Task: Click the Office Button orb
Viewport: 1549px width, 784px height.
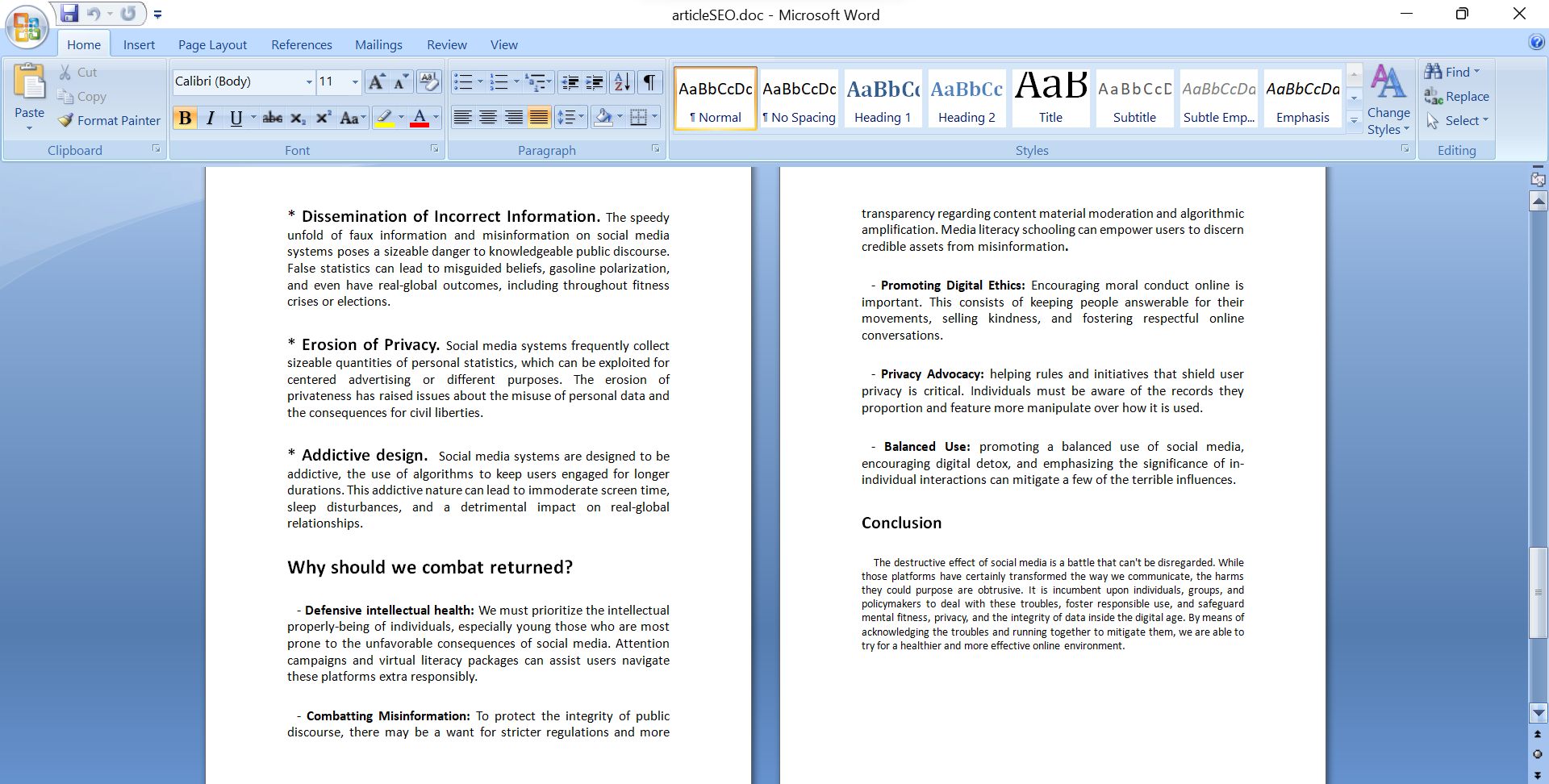Action: [27, 27]
